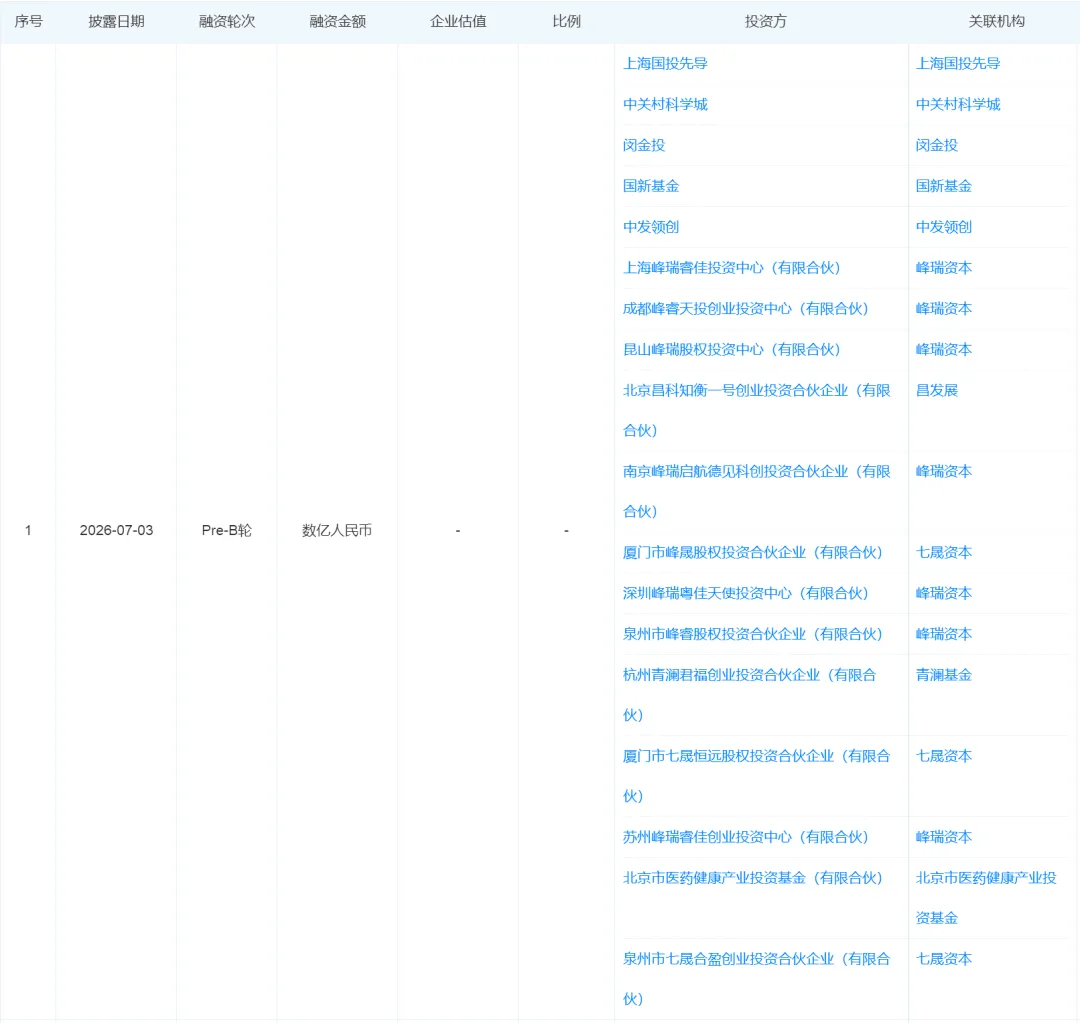Open 峰瑞资本 beside 成都峰睿天投创业投资中心
Image resolution: width=1080 pixels, height=1023 pixels.
944,309
